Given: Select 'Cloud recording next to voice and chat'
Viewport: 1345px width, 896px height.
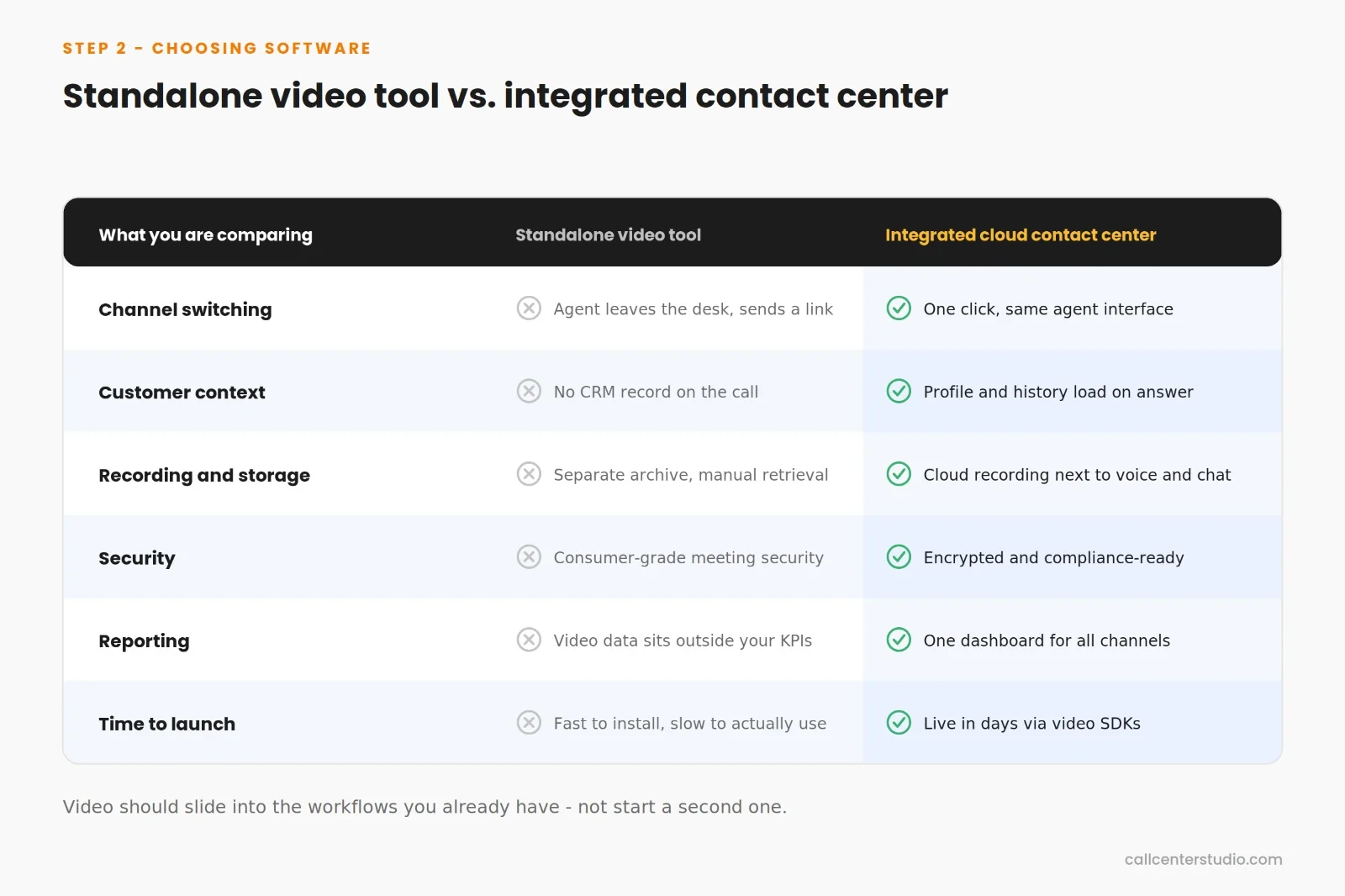Looking at the screenshot, I should [1077, 475].
